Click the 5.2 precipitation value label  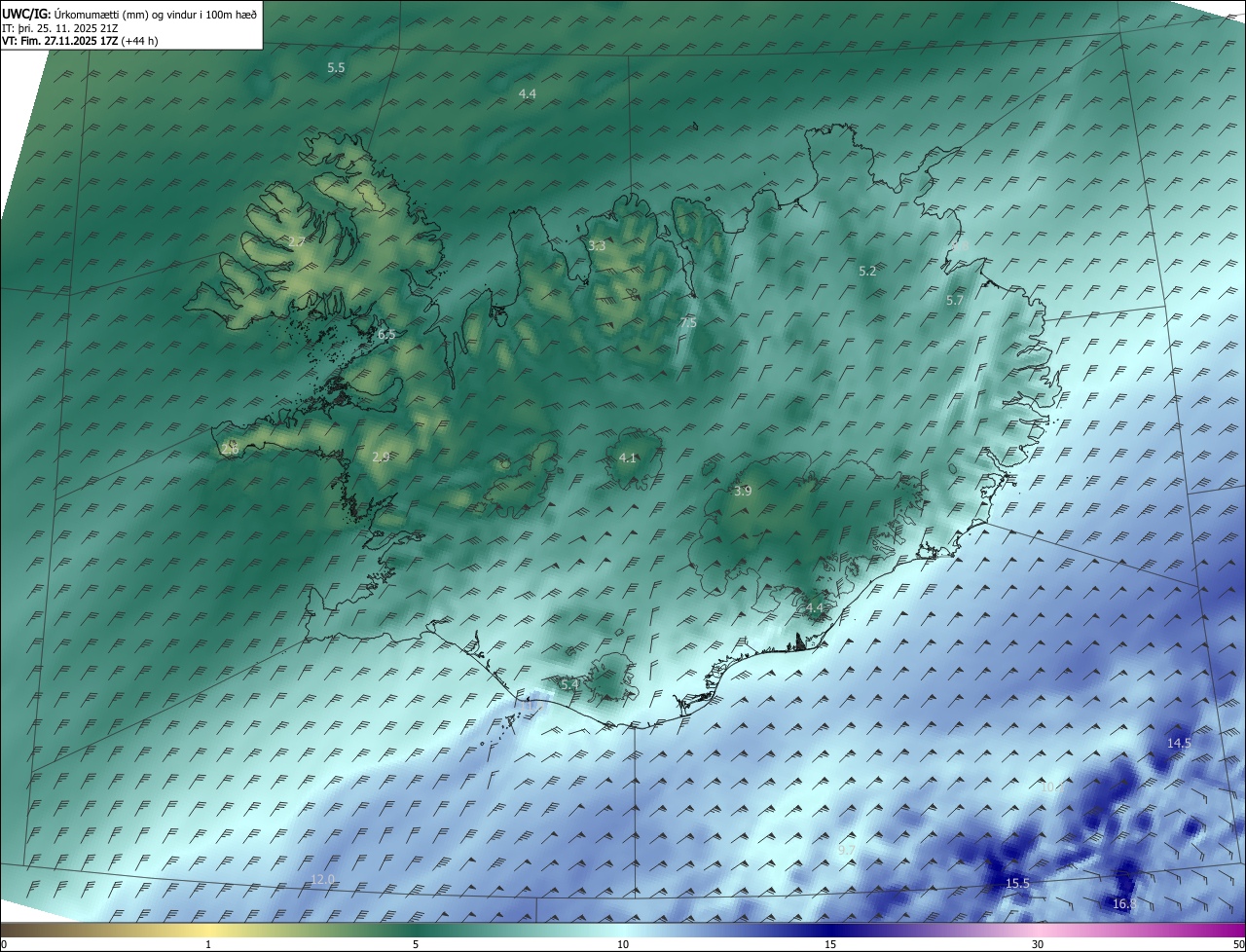867,271
